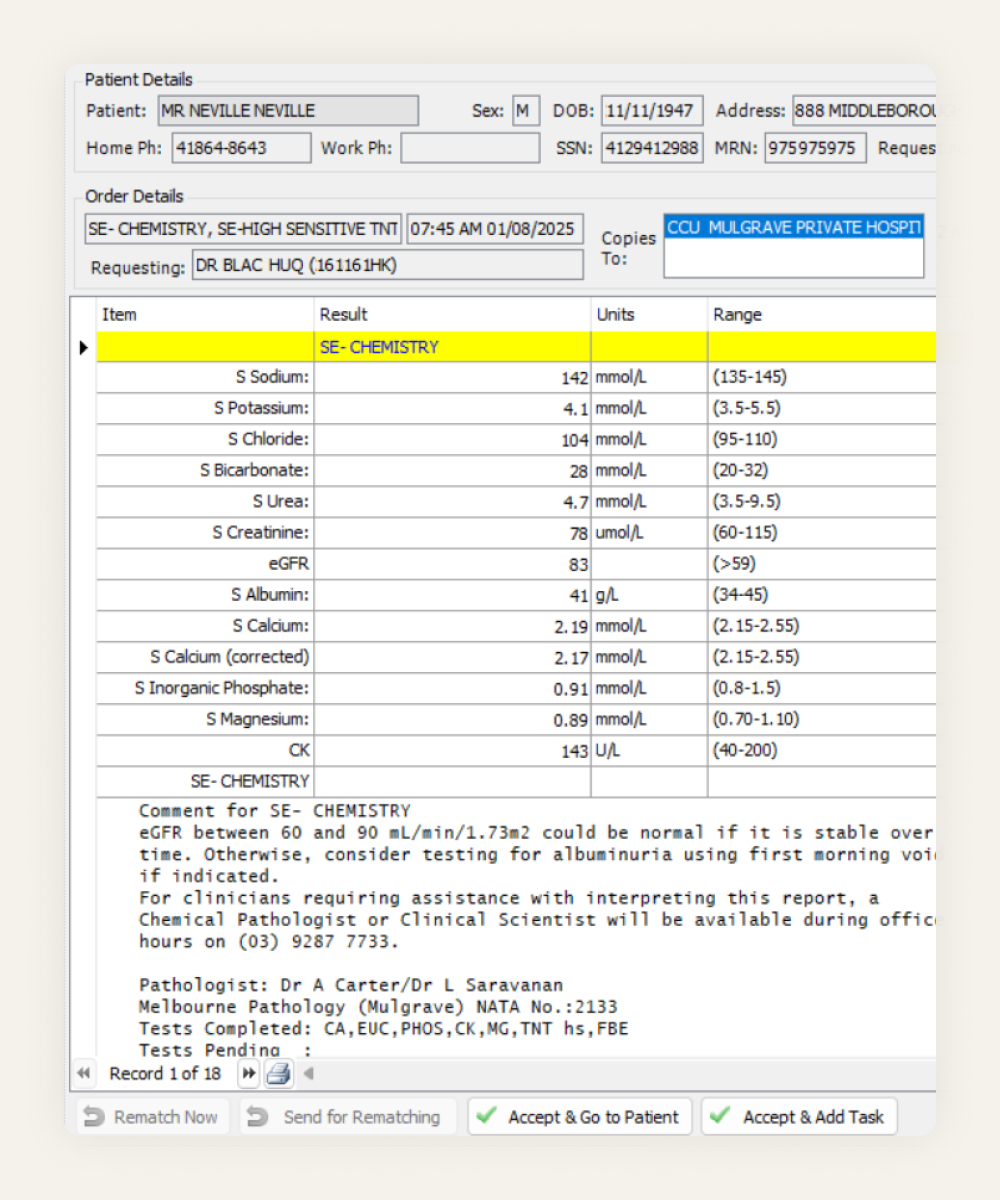The width and height of the screenshot is (1000, 1200).
Task: Select the S Urea row label
Action: [281, 501]
